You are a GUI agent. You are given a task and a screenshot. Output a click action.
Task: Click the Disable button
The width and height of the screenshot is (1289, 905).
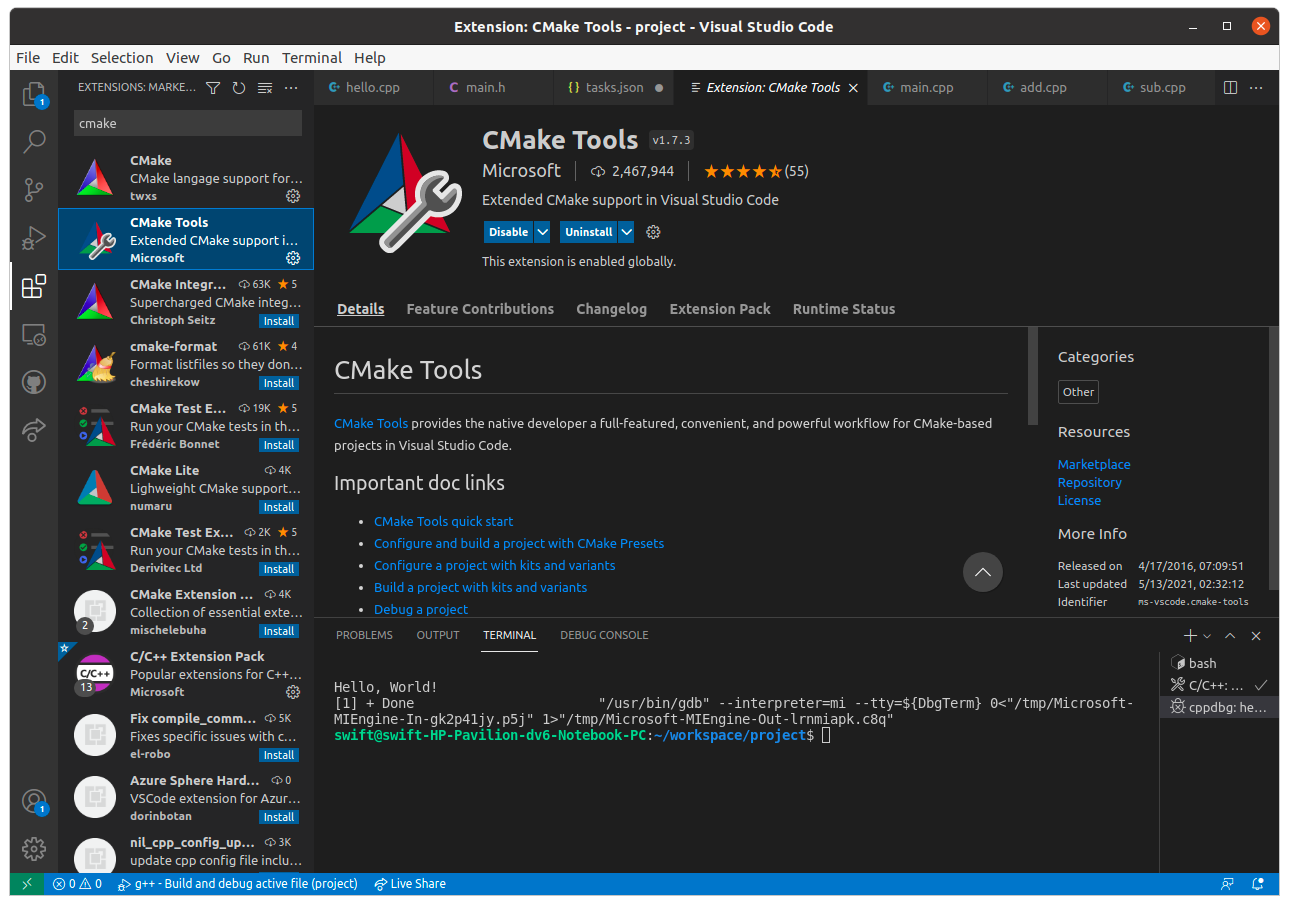pyautogui.click(x=509, y=232)
